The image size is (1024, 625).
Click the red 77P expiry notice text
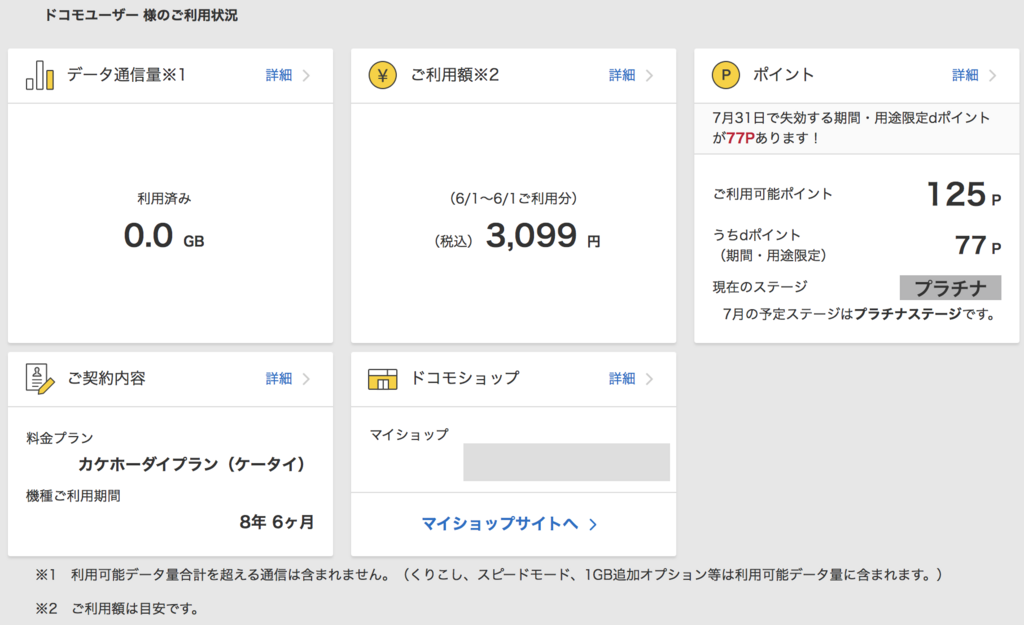click(x=741, y=138)
